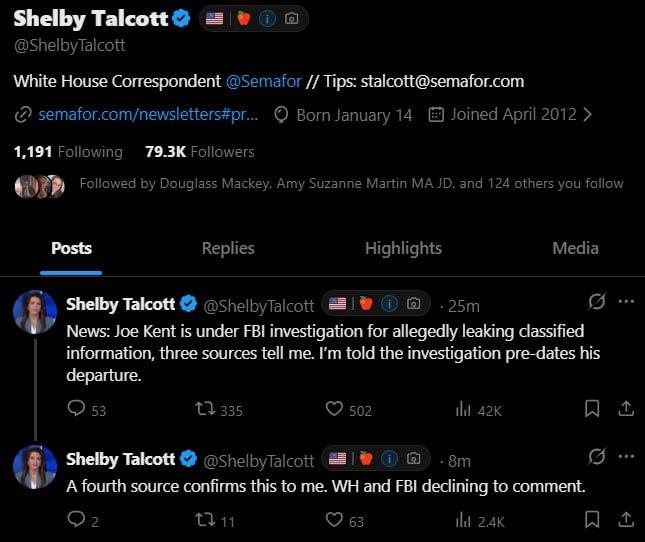This screenshot has width=645, height=542.
Task: Visit the semafor.com newsletters link
Action: tap(148, 114)
